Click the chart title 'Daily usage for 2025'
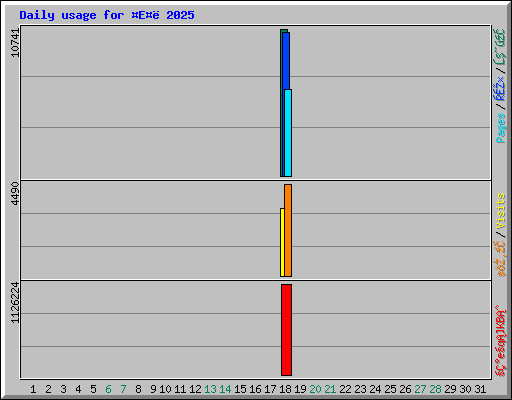The width and height of the screenshot is (512, 400). tap(107, 15)
